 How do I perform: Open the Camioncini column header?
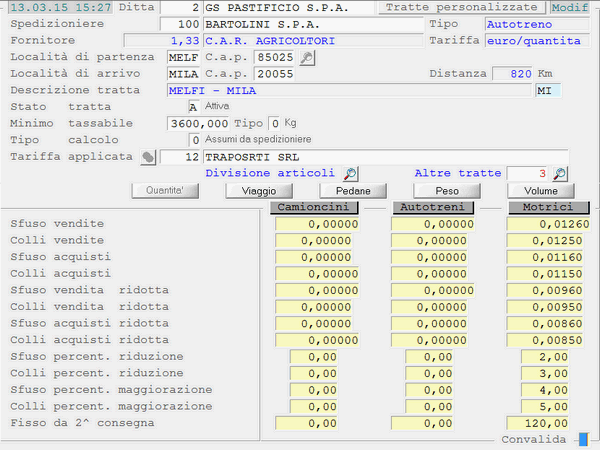click(x=314, y=207)
